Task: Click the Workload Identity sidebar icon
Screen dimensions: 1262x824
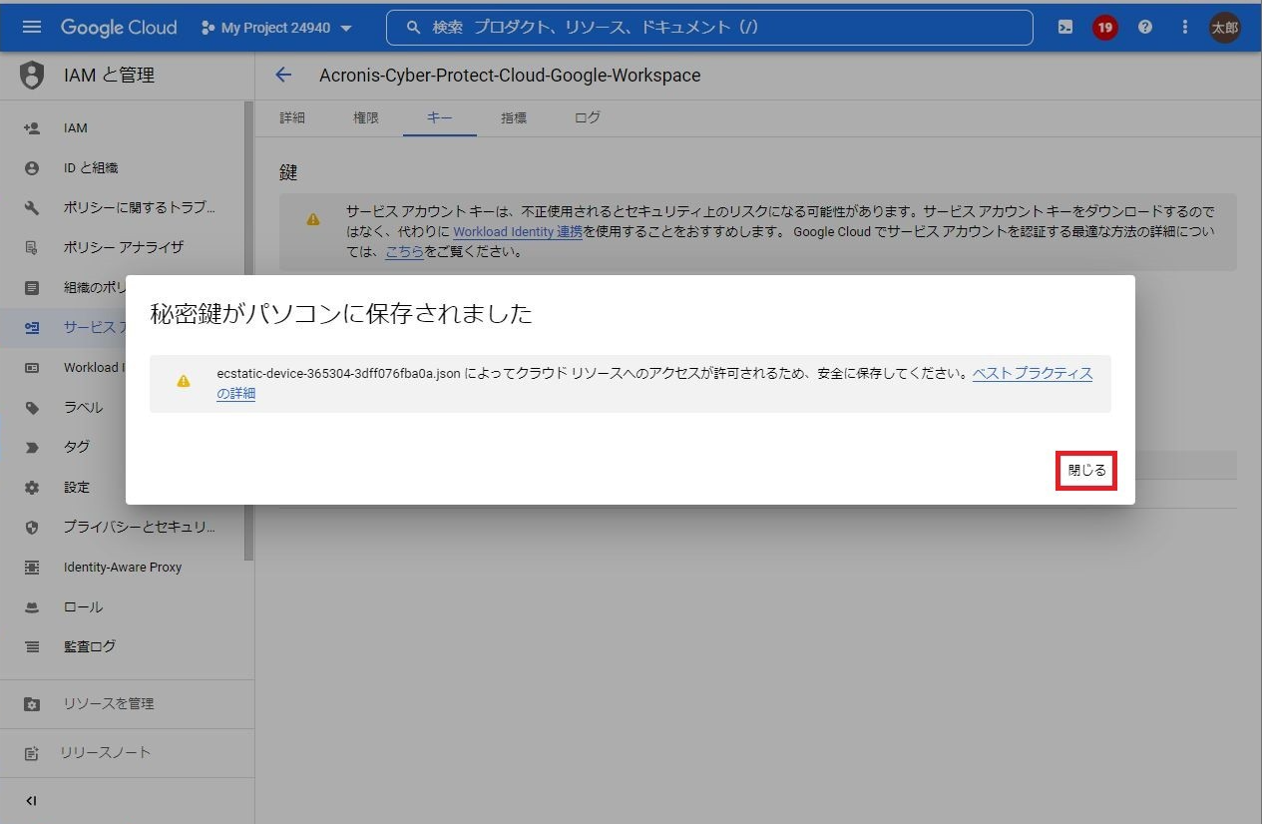Action: pyautogui.click(x=32, y=367)
